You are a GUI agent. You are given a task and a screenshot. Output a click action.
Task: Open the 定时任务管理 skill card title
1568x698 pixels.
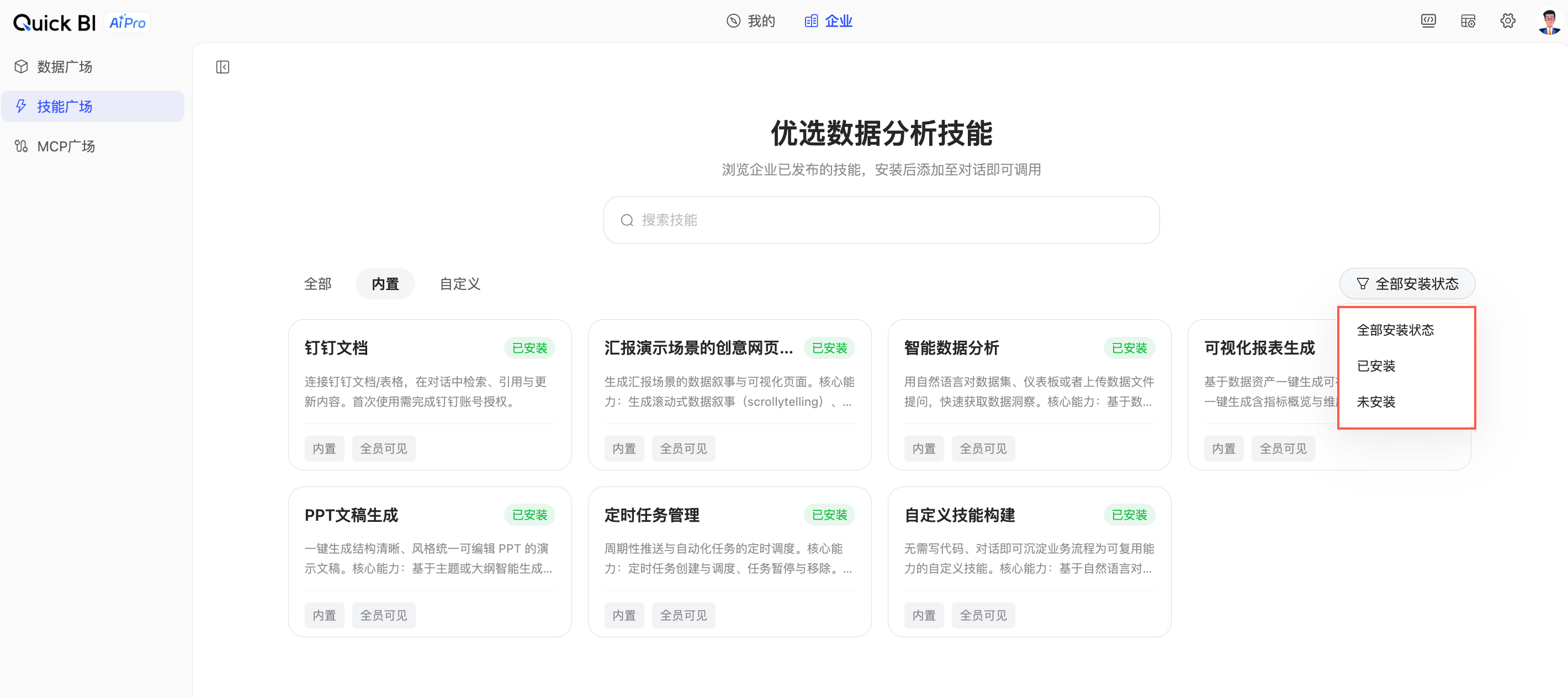pyautogui.click(x=651, y=515)
